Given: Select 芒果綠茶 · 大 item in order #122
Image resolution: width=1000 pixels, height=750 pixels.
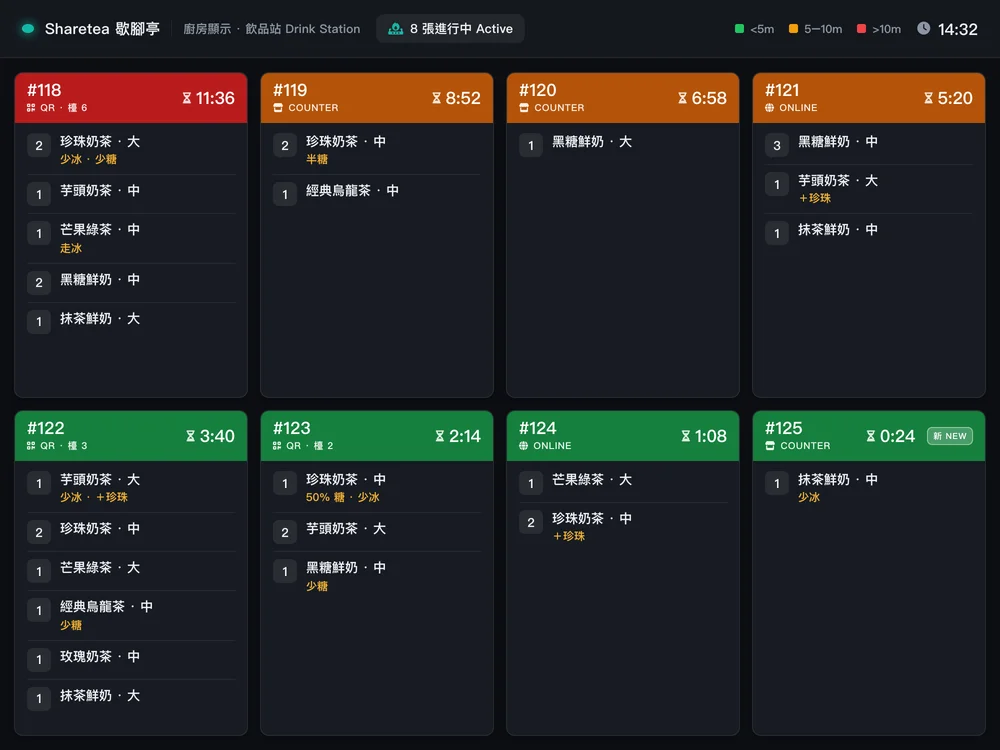Looking at the screenshot, I should point(131,570).
